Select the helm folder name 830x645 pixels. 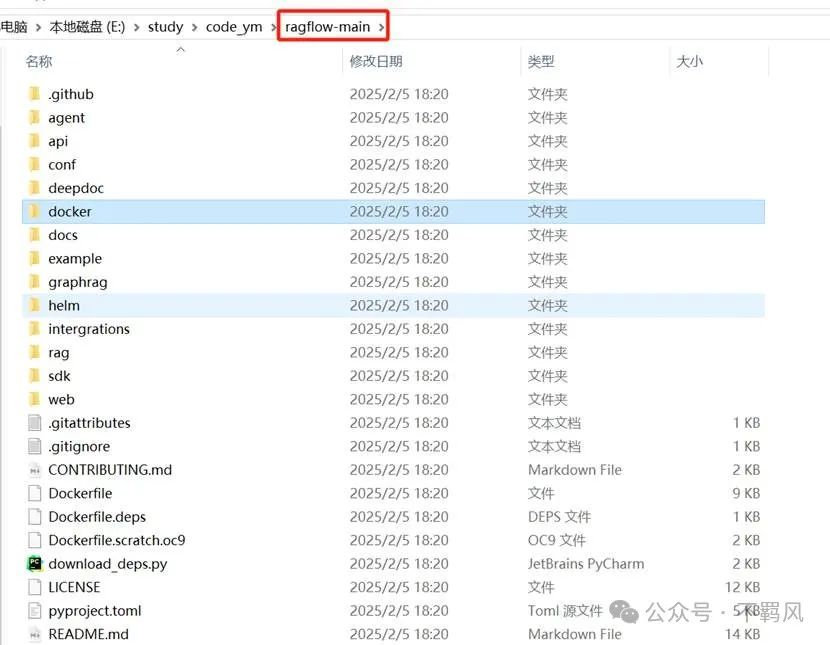click(x=64, y=305)
